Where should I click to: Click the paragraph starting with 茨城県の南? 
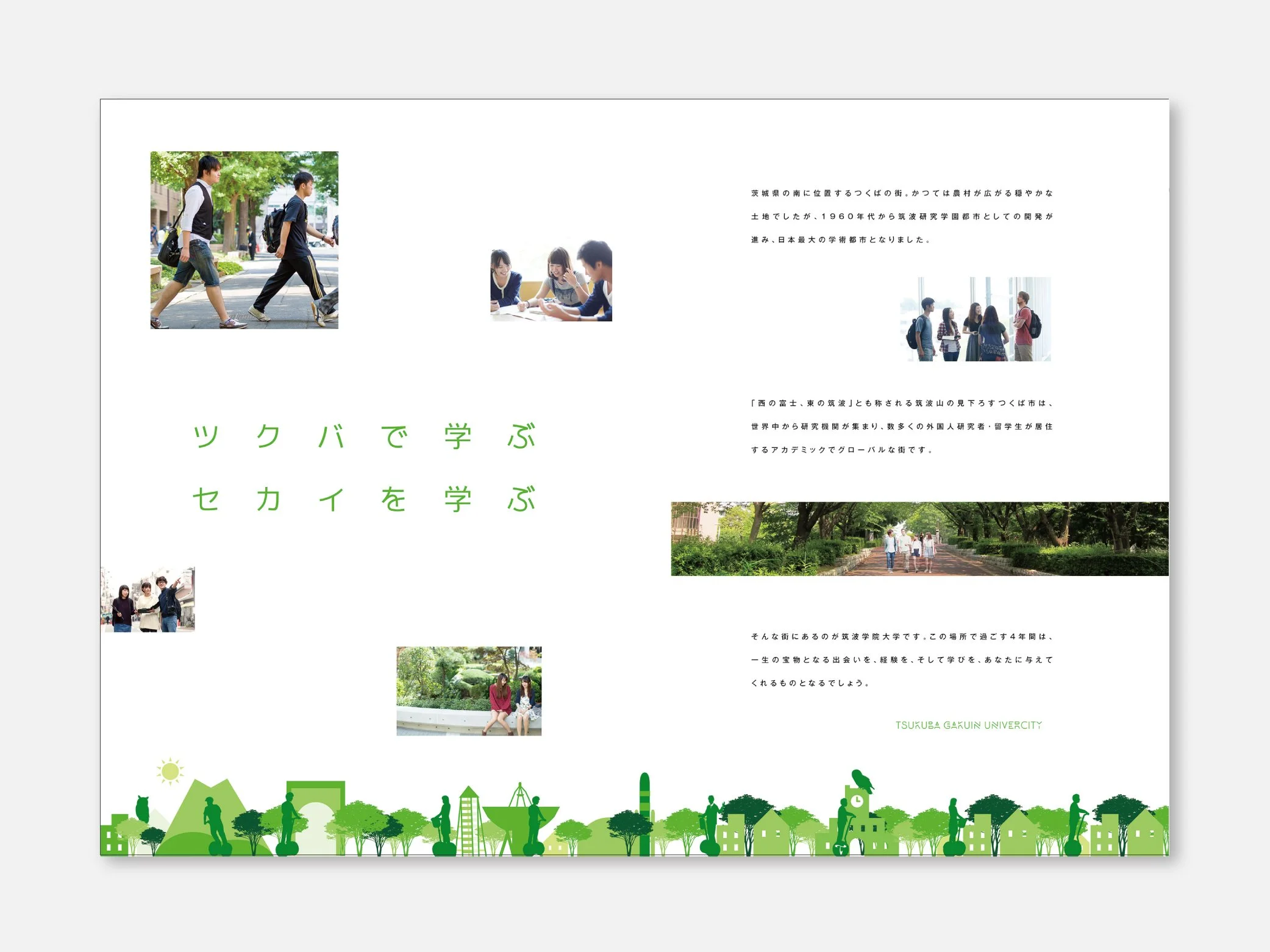coord(902,216)
